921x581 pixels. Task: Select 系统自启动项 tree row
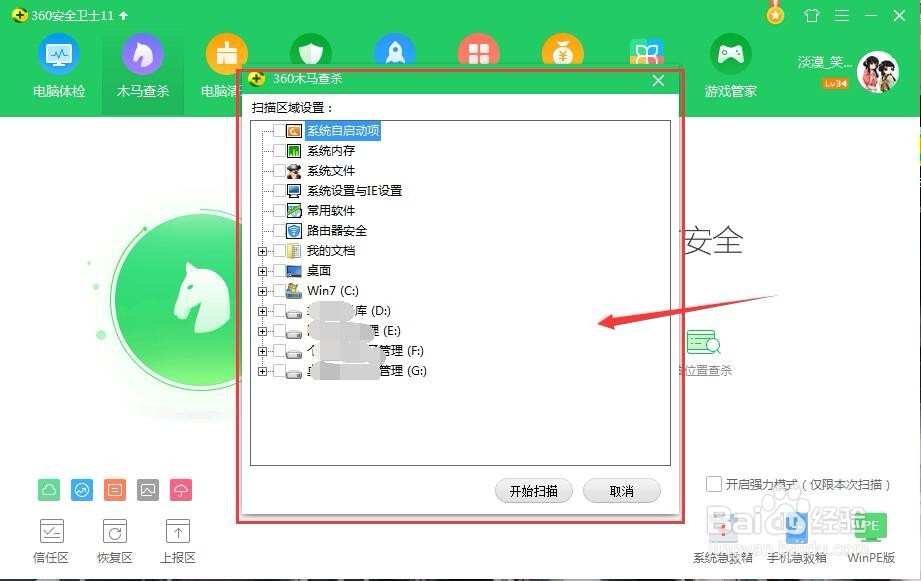tap(343, 130)
